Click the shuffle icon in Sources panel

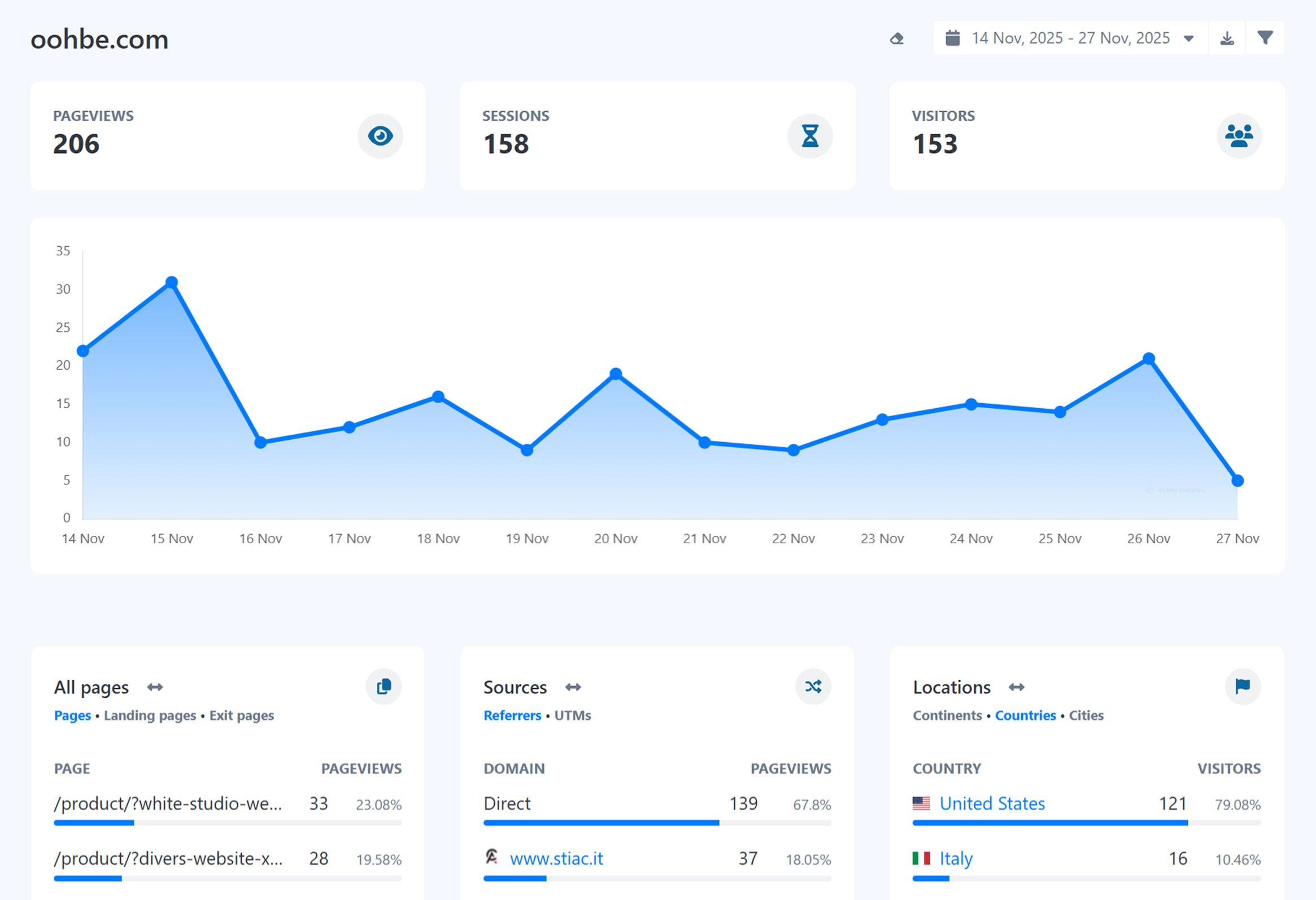[x=813, y=687]
